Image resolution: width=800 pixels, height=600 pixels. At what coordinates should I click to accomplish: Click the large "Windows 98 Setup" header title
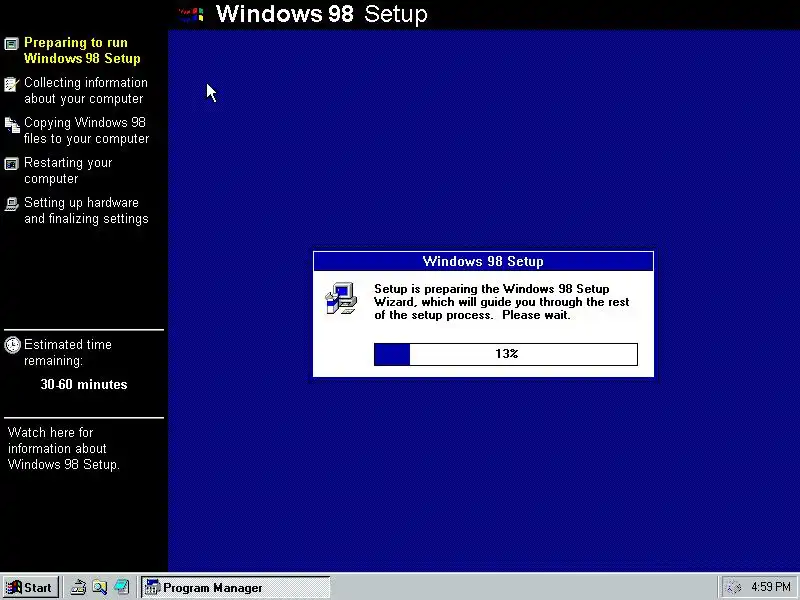click(x=321, y=14)
